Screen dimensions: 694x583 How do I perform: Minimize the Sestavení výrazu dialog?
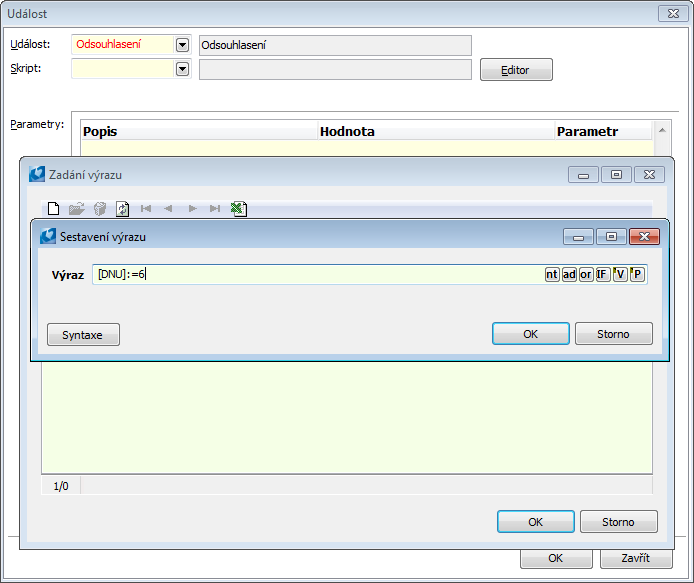578,236
